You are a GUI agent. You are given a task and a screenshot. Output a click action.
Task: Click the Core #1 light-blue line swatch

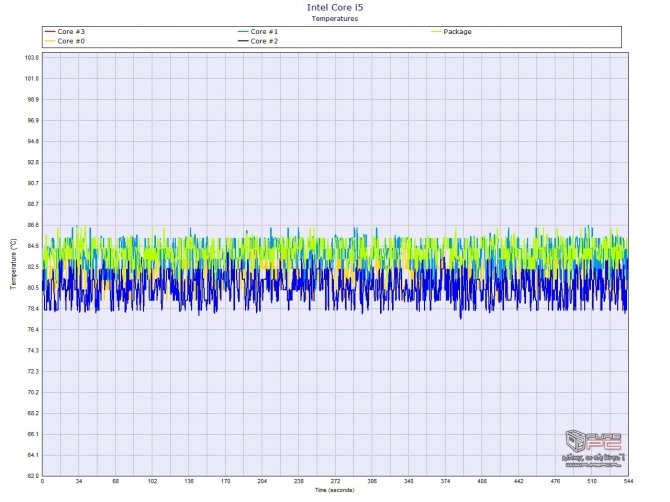[243, 32]
